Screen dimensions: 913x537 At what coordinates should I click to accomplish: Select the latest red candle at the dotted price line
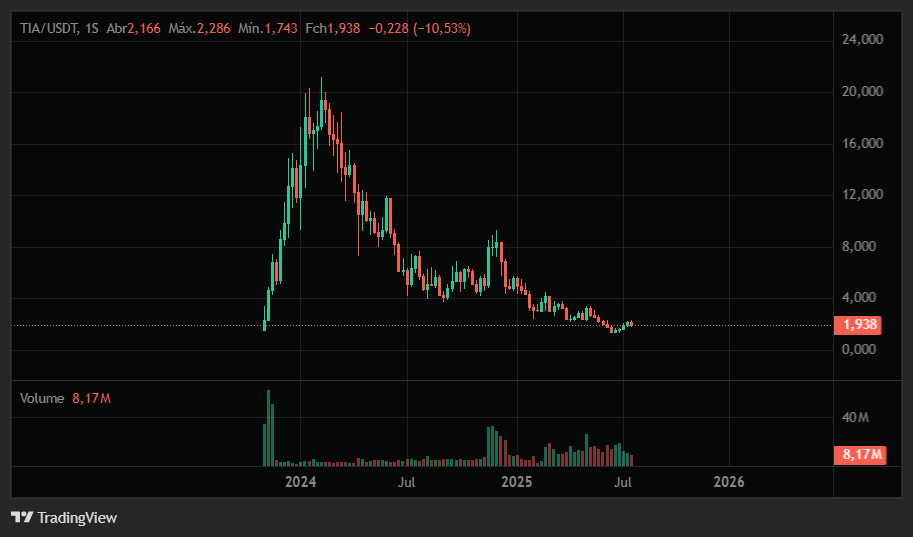(x=631, y=324)
